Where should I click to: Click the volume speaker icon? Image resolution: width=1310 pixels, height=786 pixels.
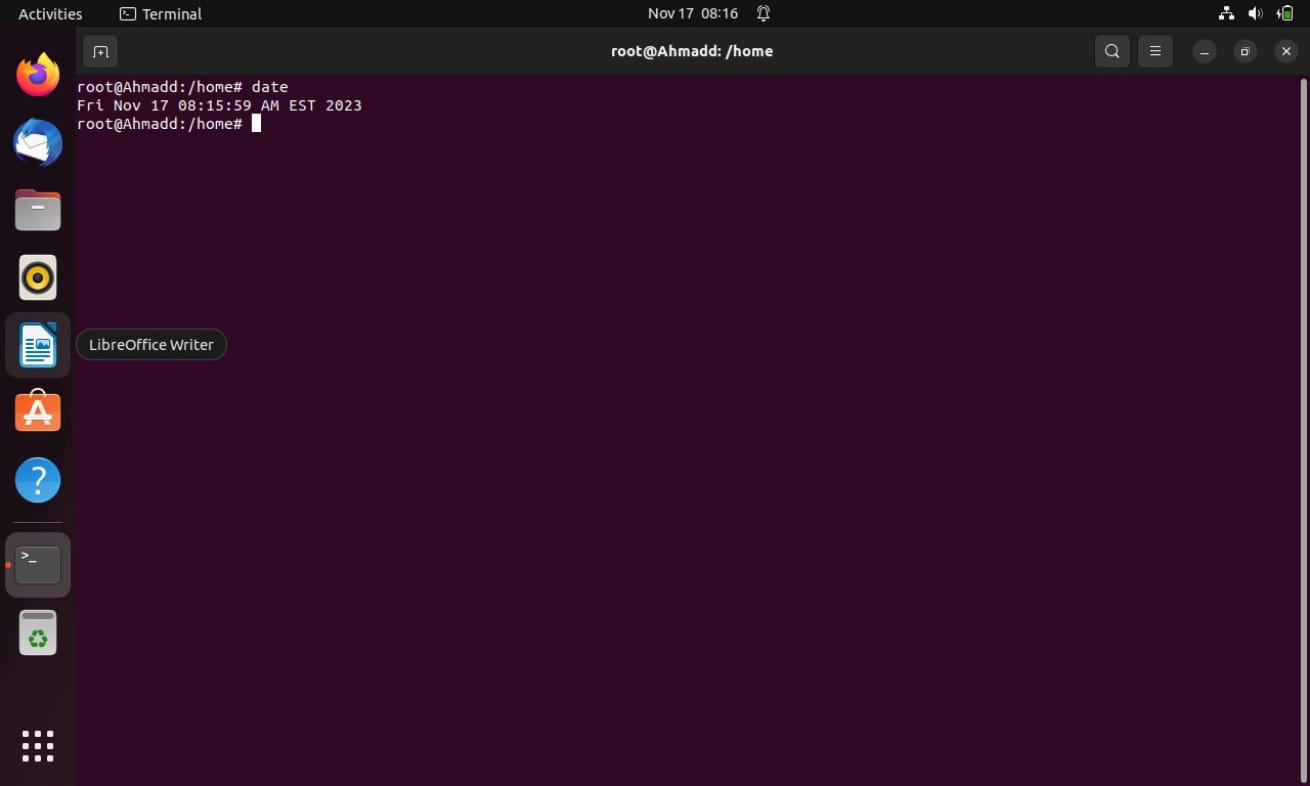coord(1256,14)
